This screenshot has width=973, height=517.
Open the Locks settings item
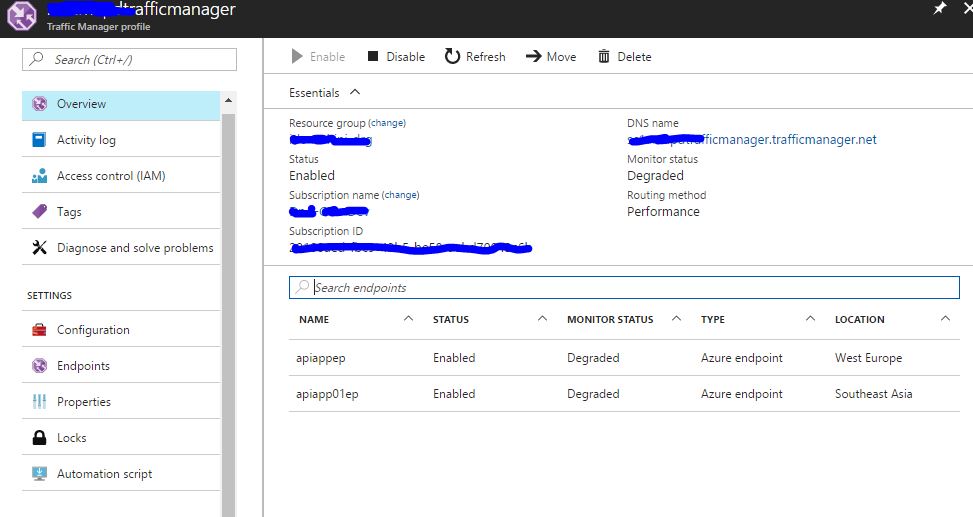point(121,438)
